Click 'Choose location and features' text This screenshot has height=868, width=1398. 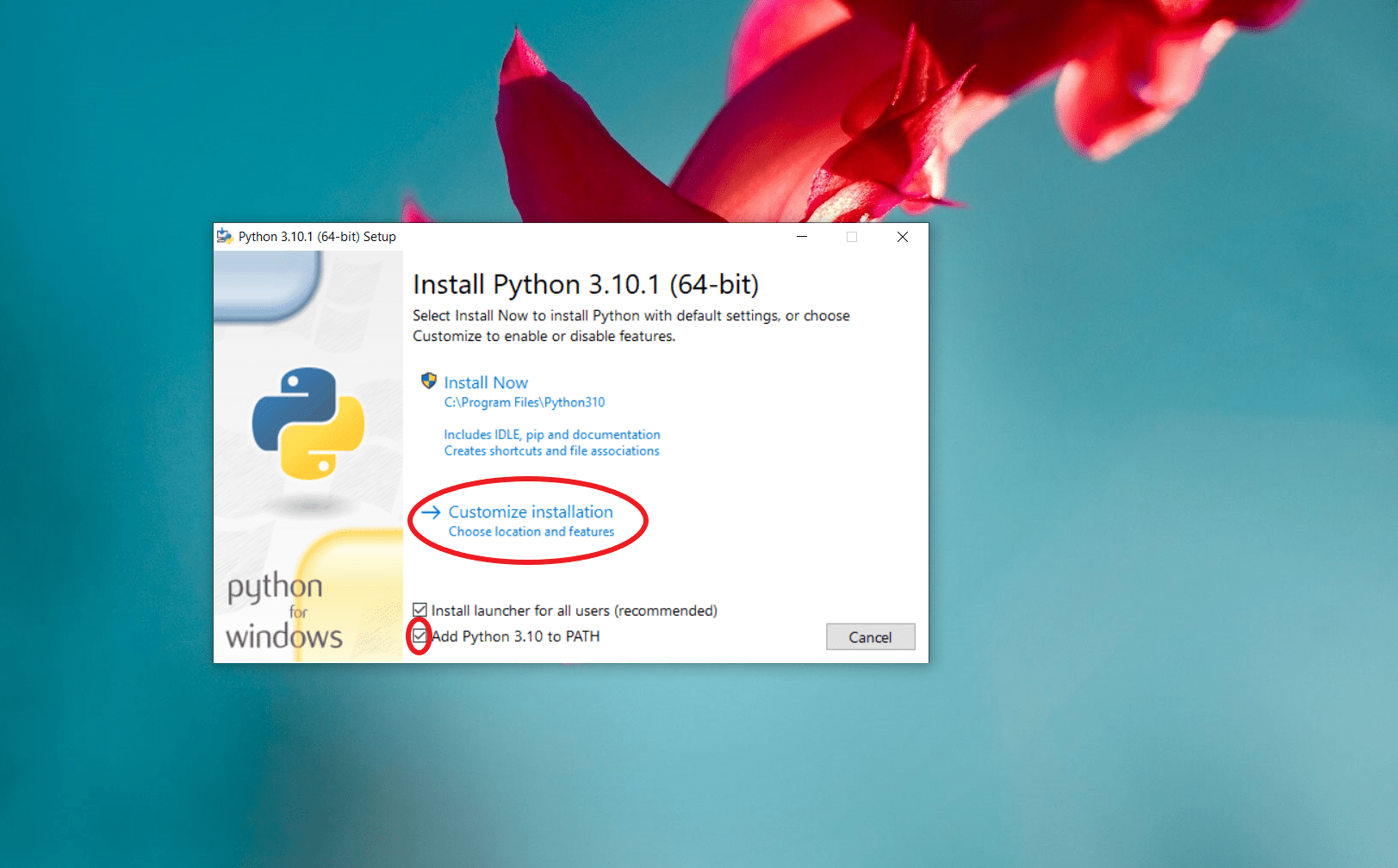[531, 532]
